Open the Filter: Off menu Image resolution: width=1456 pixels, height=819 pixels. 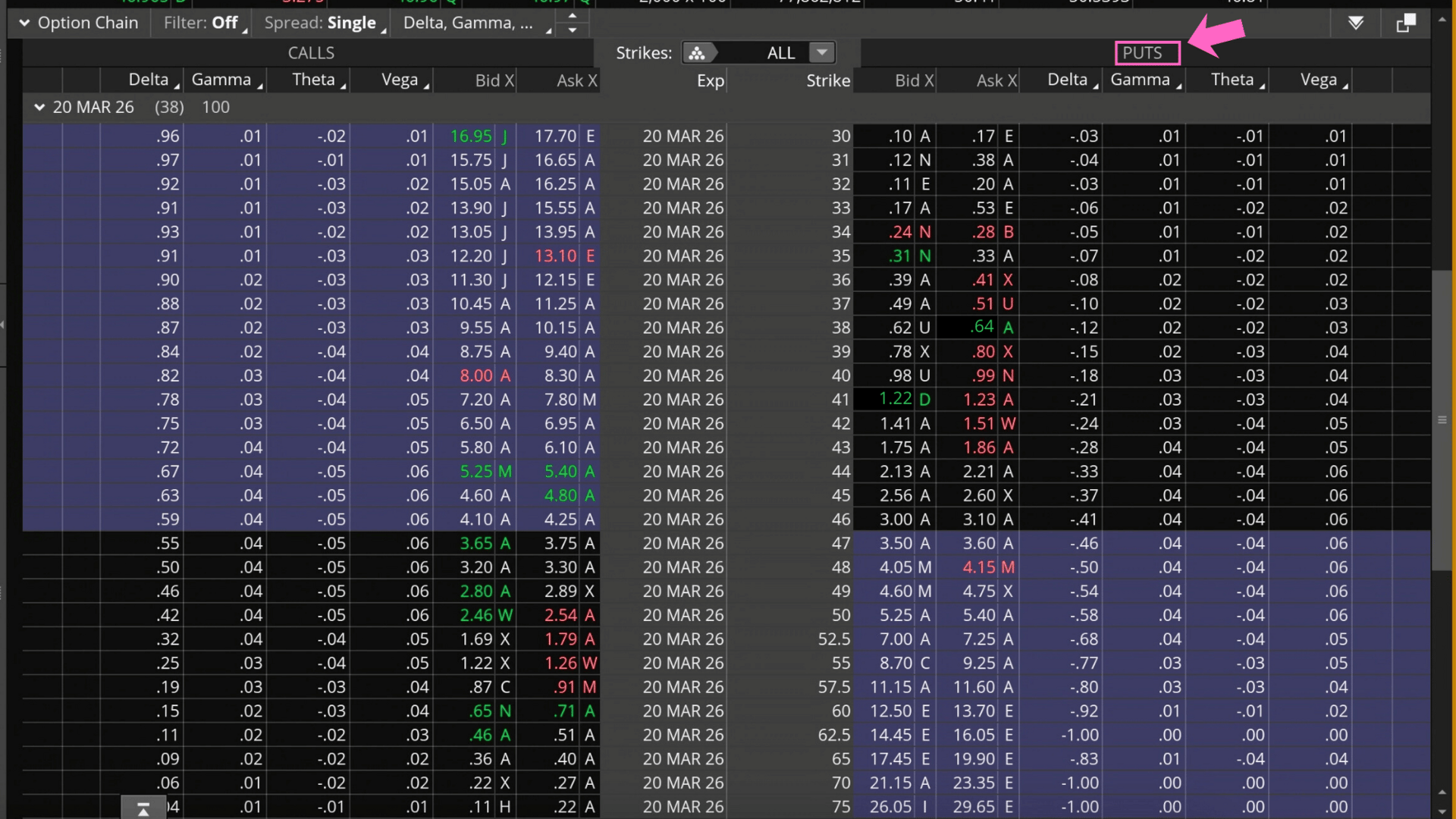click(202, 23)
